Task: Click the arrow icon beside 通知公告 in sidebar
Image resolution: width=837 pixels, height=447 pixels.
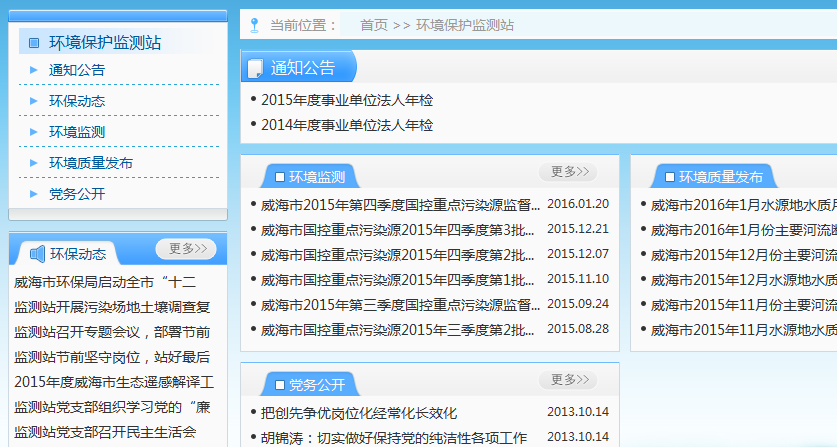Action: 33,70
